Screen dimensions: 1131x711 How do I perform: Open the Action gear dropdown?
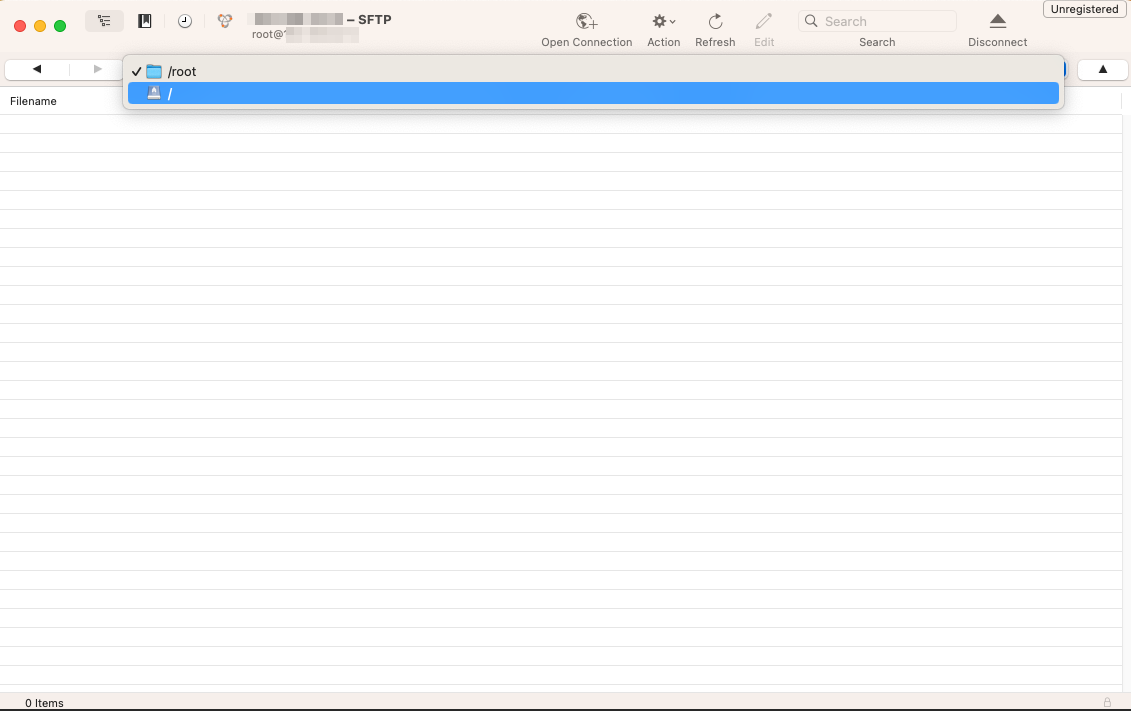click(663, 22)
